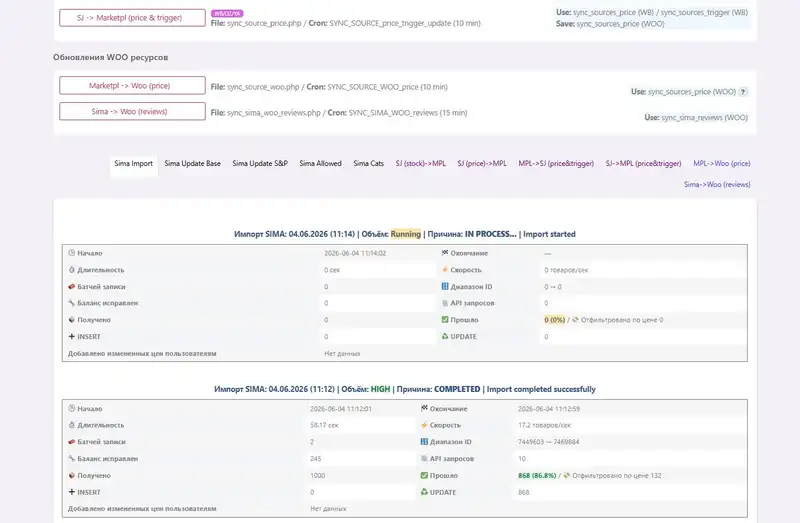This screenshot has width=800, height=523.
Task: Click the recycle UPDATE icon in first table
Action: pyautogui.click(x=445, y=336)
